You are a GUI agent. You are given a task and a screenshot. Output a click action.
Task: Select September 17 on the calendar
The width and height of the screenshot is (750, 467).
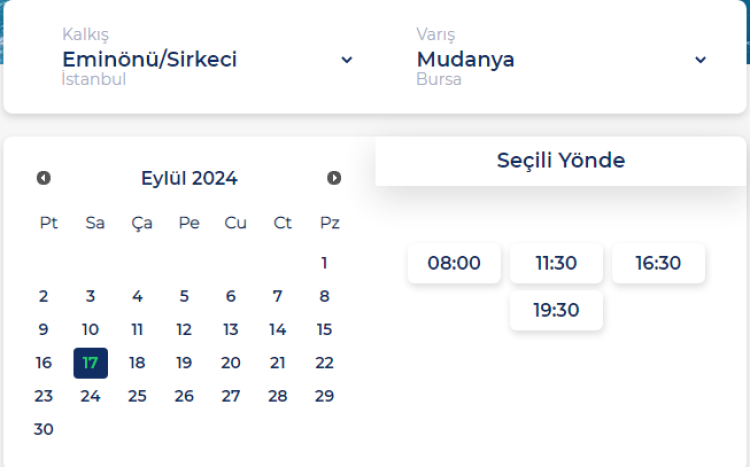(90, 363)
